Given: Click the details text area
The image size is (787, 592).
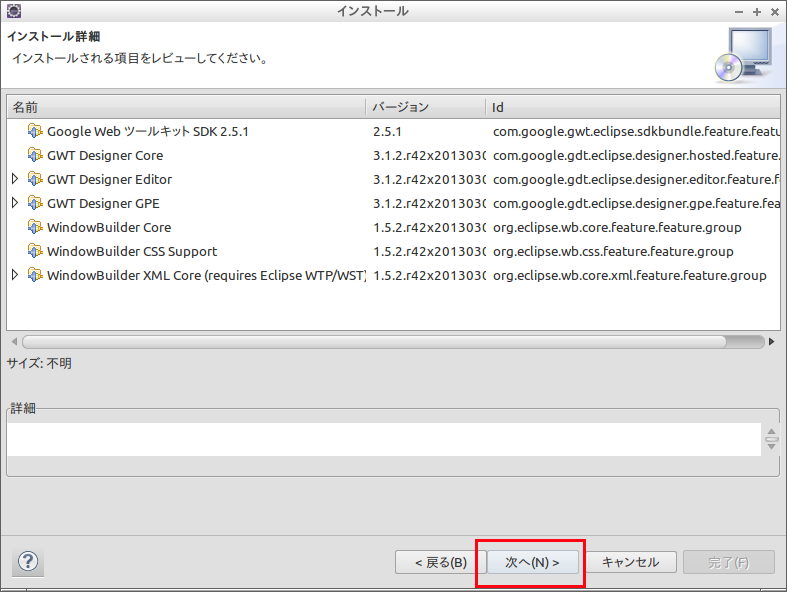Looking at the screenshot, I should click(384, 439).
